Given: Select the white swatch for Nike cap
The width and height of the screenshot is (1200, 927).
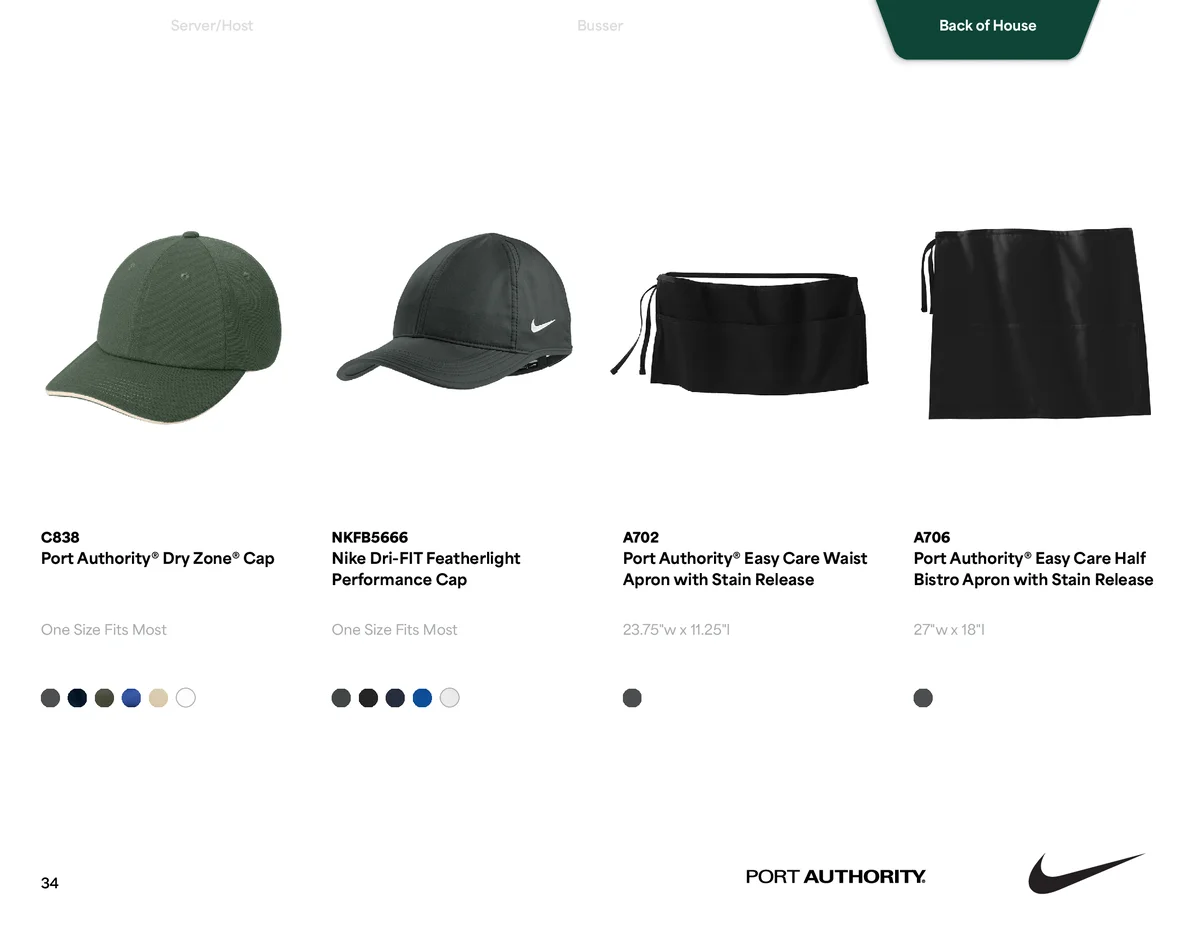Looking at the screenshot, I should pos(450,698).
